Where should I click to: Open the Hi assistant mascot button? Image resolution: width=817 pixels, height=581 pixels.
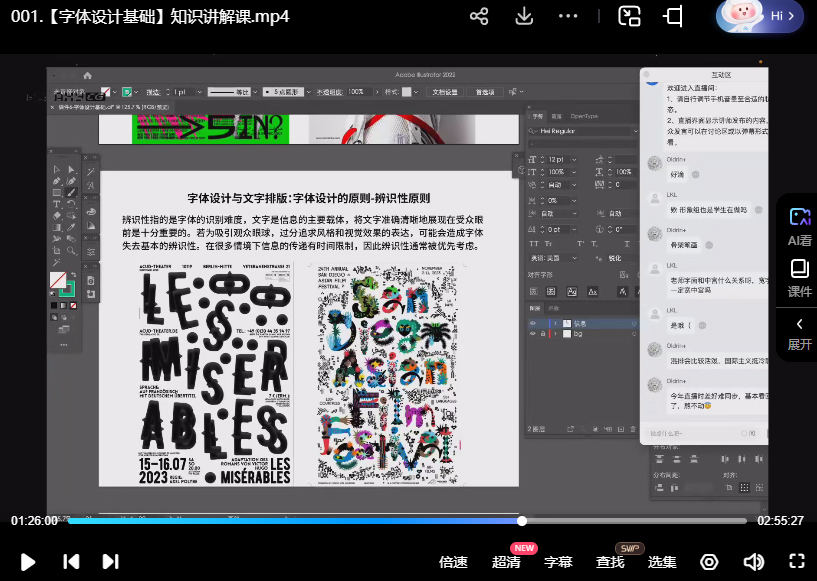760,16
